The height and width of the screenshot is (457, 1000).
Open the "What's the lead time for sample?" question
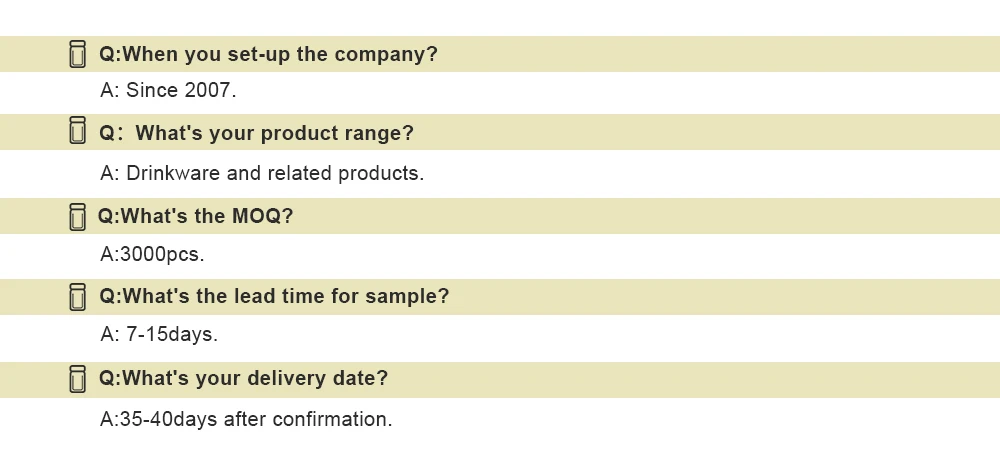click(273, 297)
